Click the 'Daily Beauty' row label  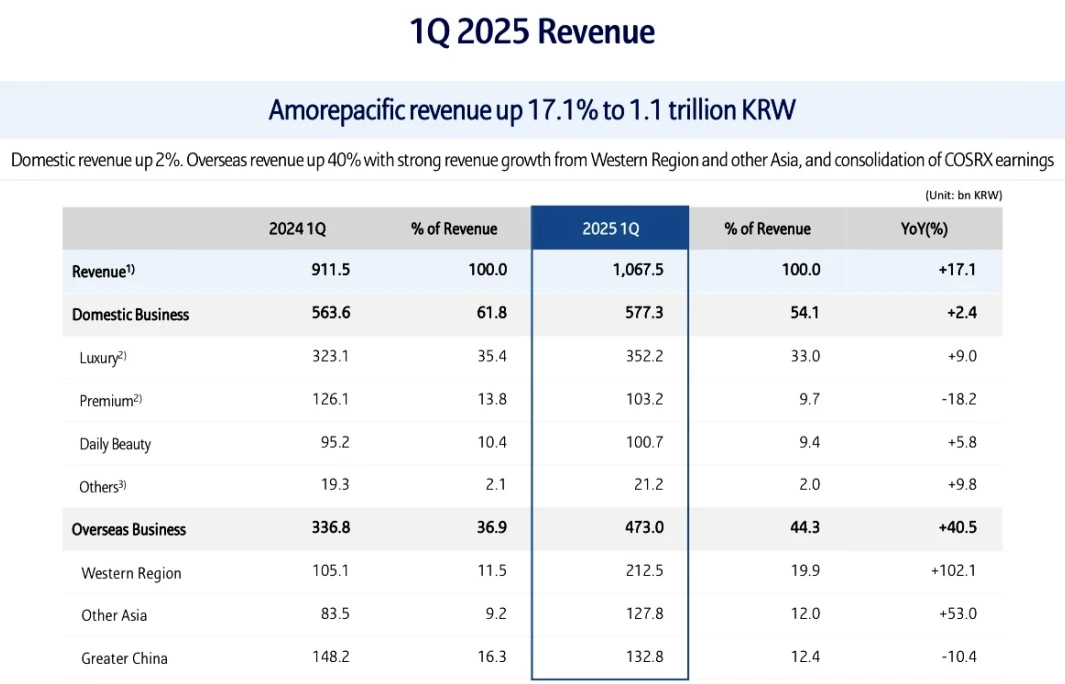[x=115, y=444]
